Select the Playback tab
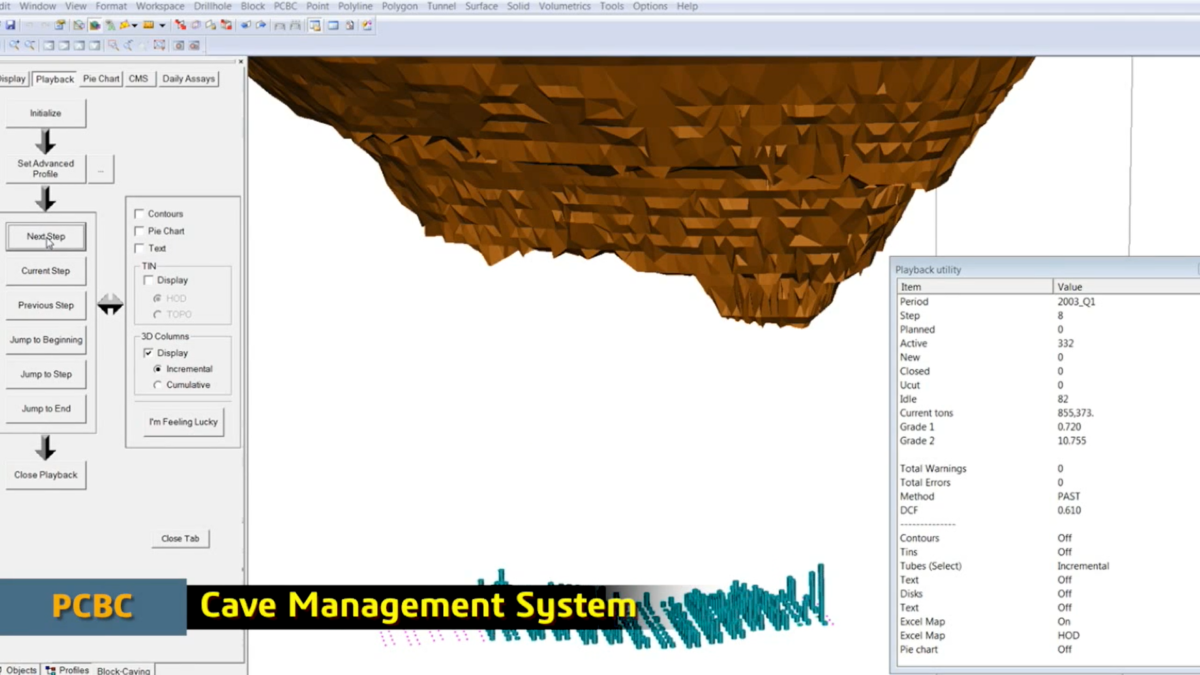The image size is (1200, 675). 54,79
